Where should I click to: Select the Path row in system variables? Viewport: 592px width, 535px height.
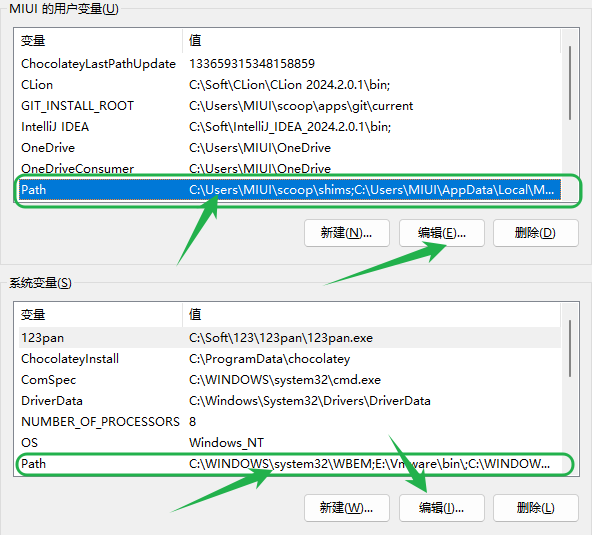(x=290, y=464)
